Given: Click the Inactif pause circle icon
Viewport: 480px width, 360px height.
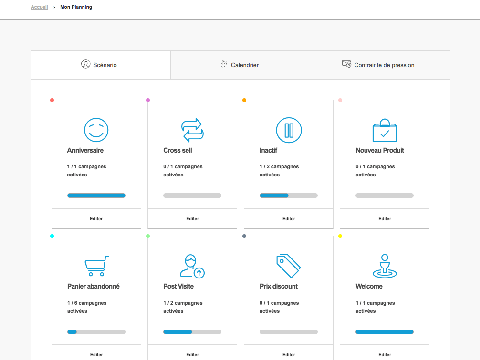Looking at the screenshot, I should tap(289, 130).
